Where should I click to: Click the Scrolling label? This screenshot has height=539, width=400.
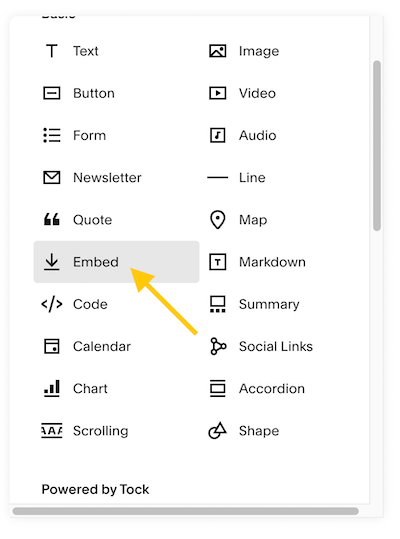coord(101,431)
